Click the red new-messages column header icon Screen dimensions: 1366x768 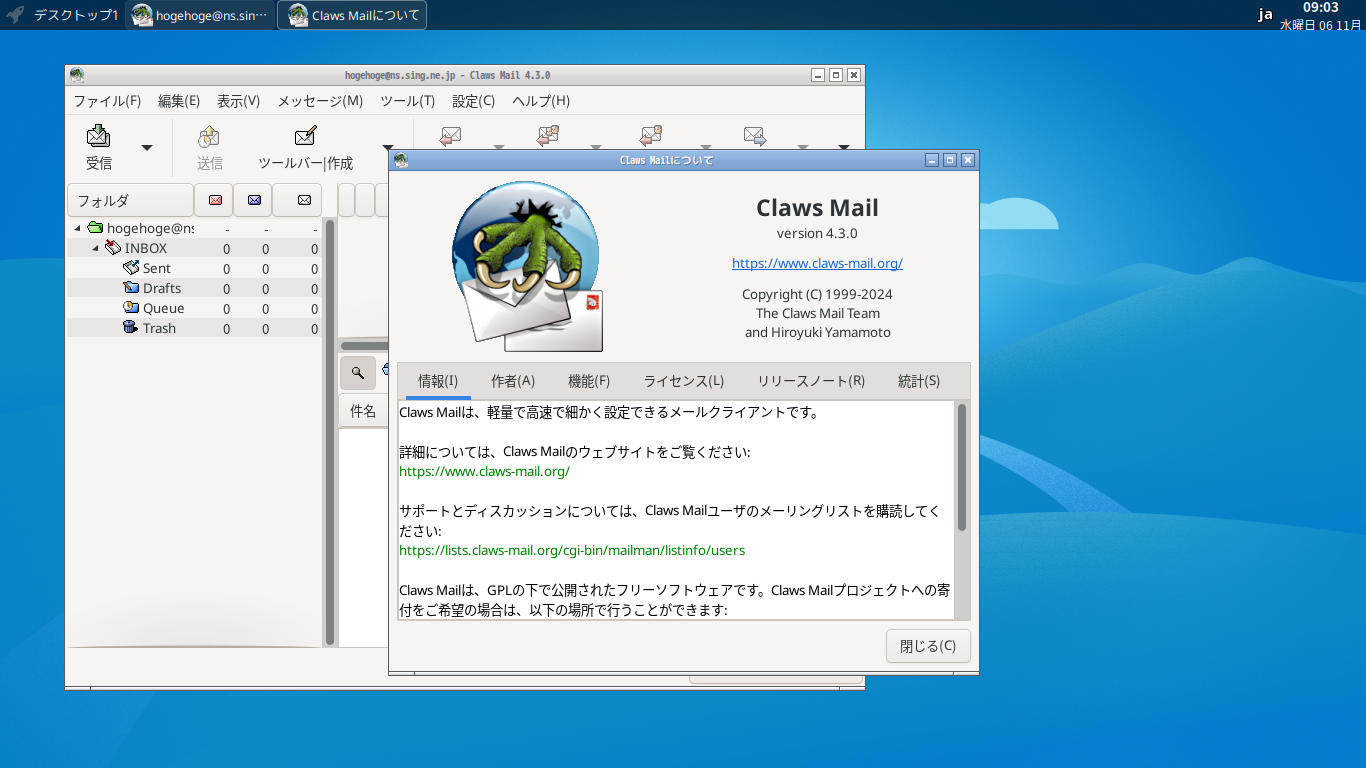point(214,200)
